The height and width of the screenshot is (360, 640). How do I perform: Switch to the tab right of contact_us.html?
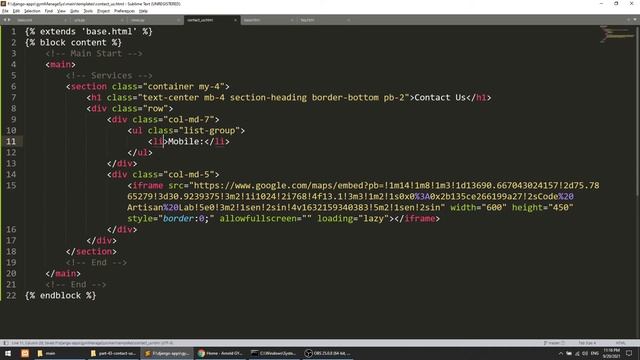tap(268, 20)
